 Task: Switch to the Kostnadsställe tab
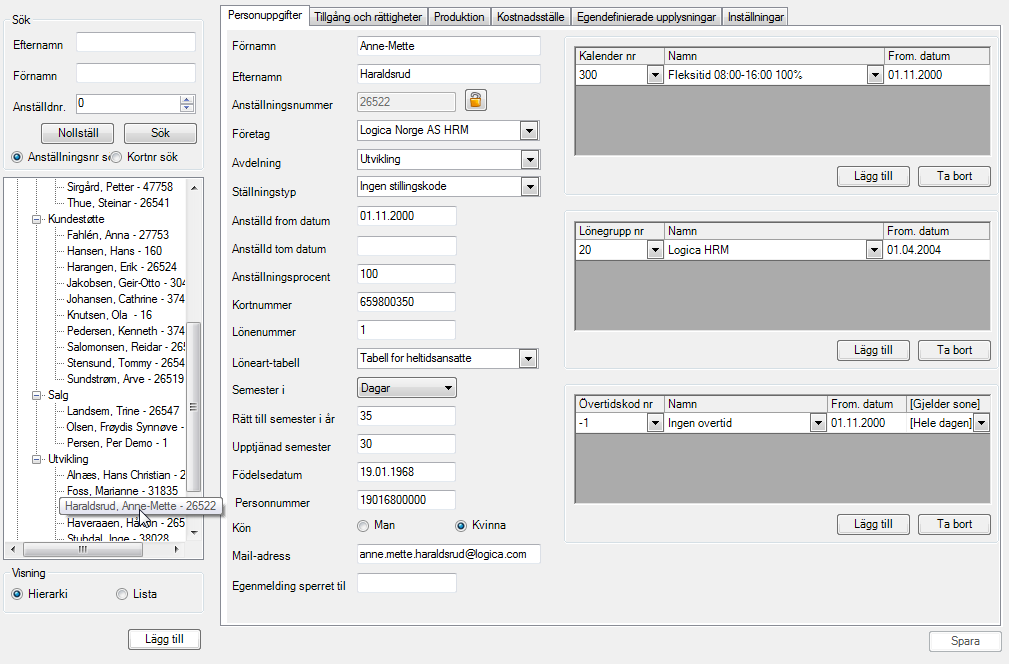click(x=530, y=17)
